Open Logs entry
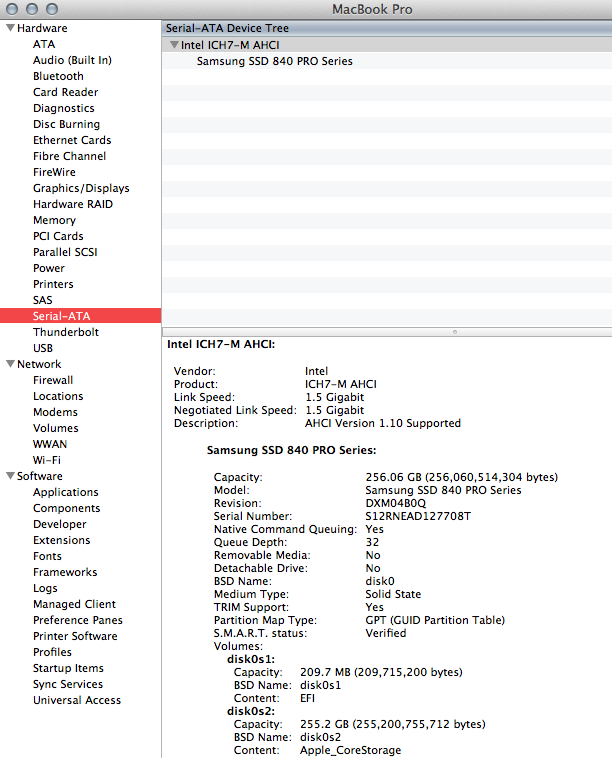Viewport: 612px width, 758px height. coord(45,588)
